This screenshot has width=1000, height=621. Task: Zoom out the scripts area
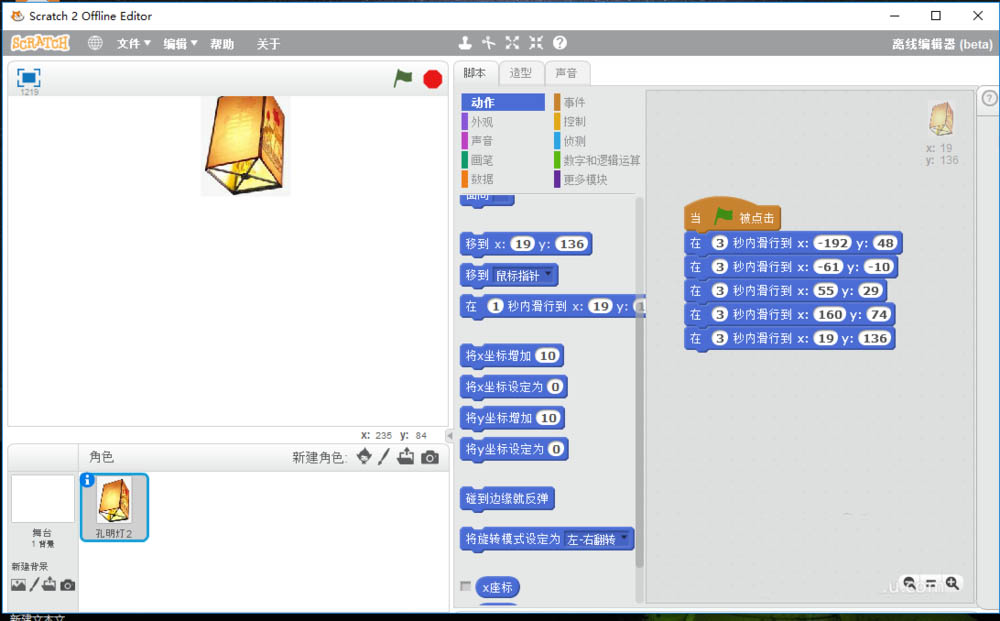tap(909, 583)
